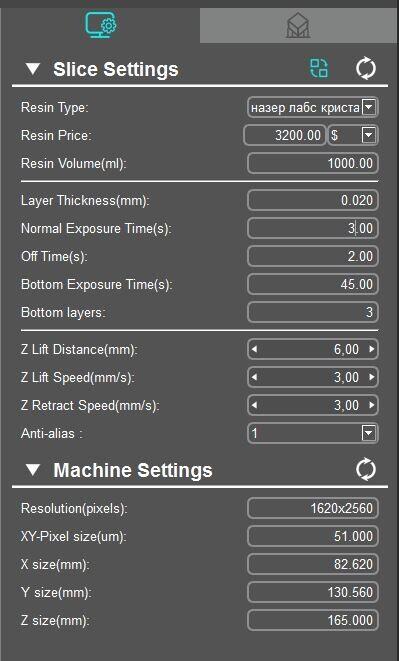Click the XY-Pixel size(um) field

tap(313, 536)
